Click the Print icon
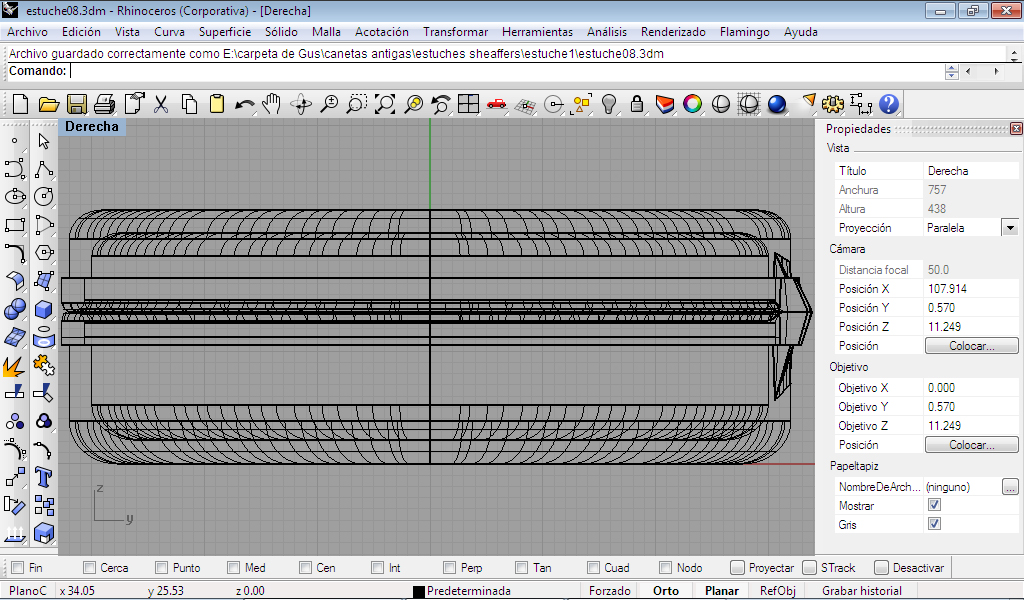The image size is (1024, 600). click(x=104, y=104)
